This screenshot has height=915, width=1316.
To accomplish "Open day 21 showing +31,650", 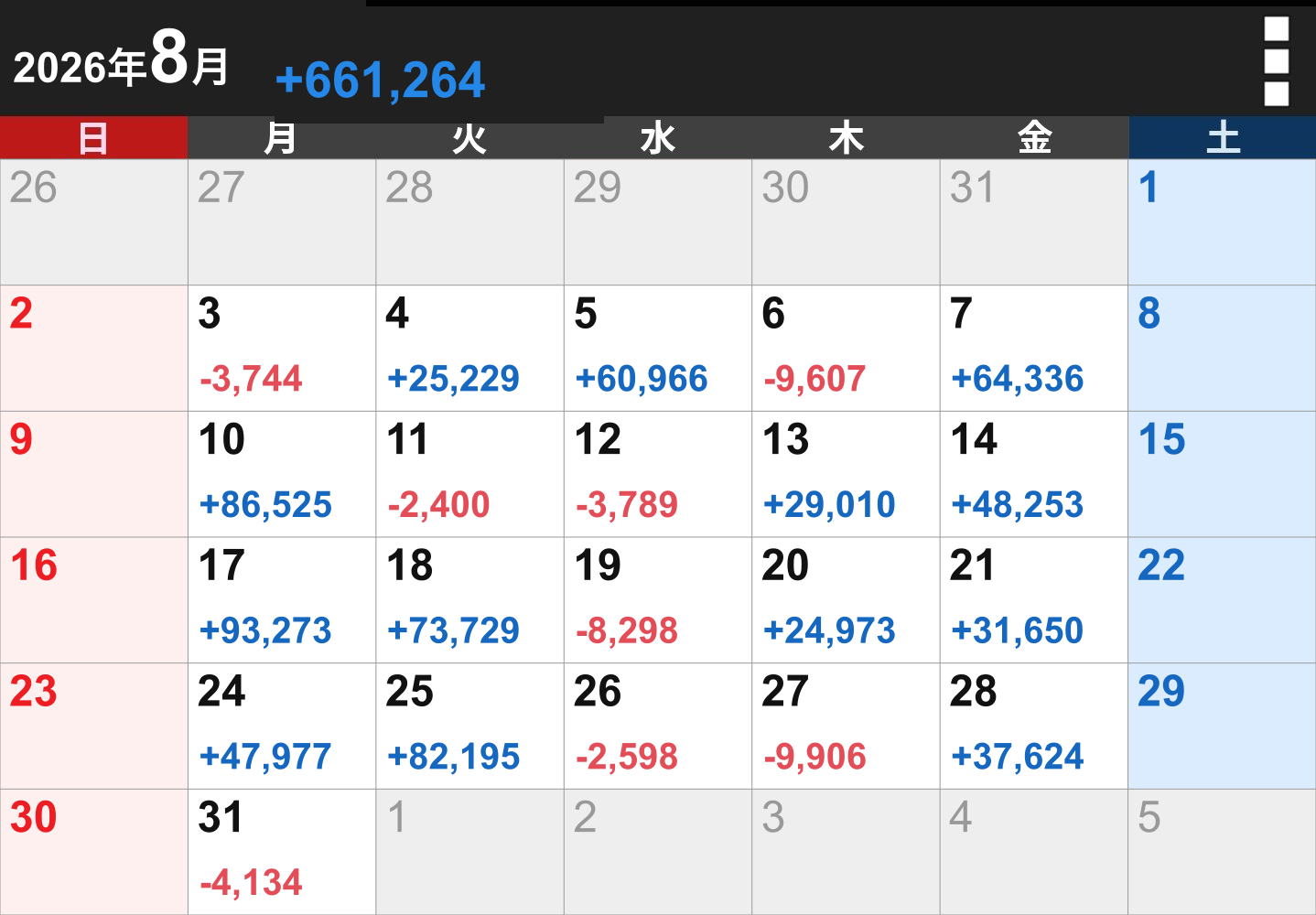I will [x=1034, y=600].
